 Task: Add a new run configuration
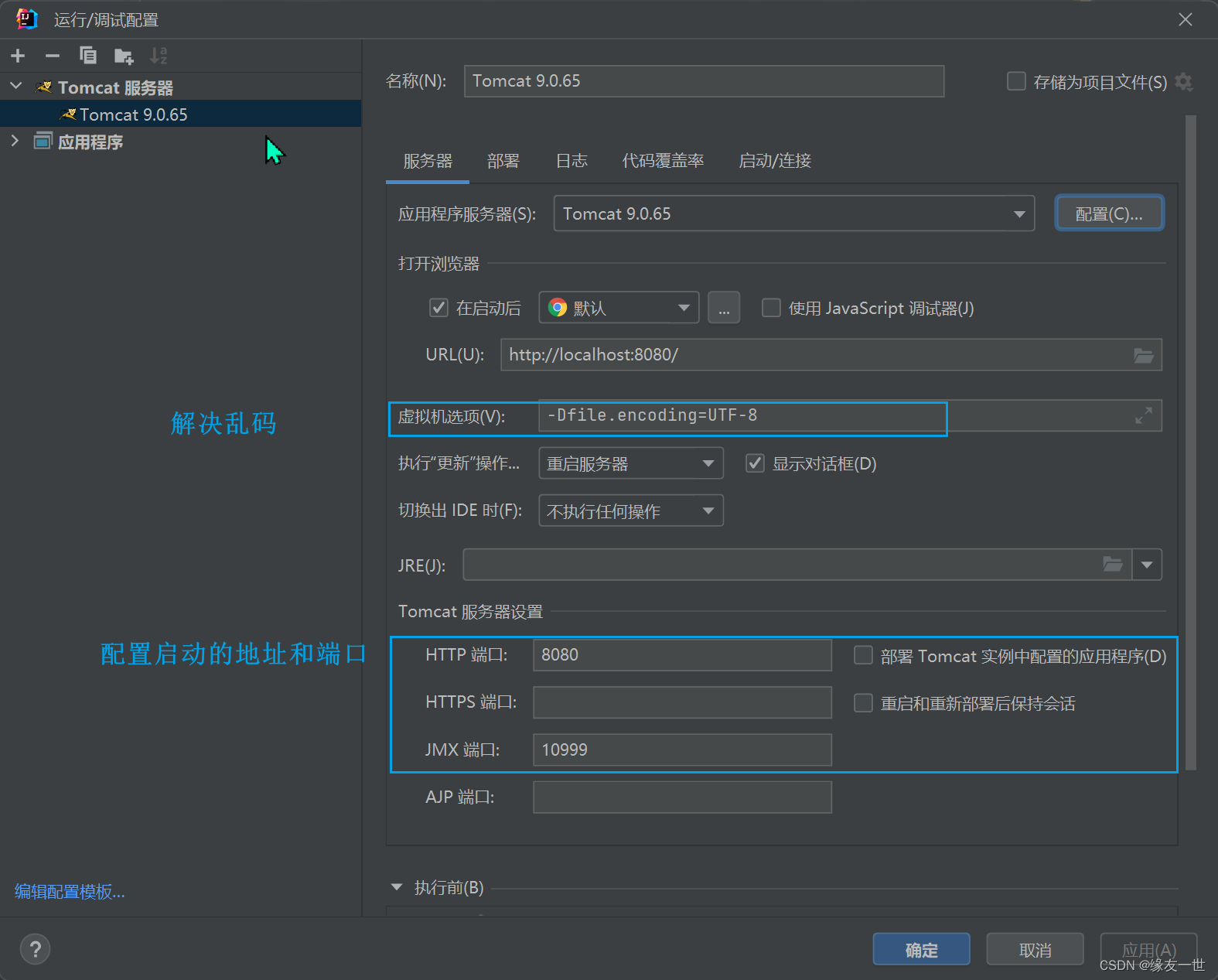click(x=18, y=56)
